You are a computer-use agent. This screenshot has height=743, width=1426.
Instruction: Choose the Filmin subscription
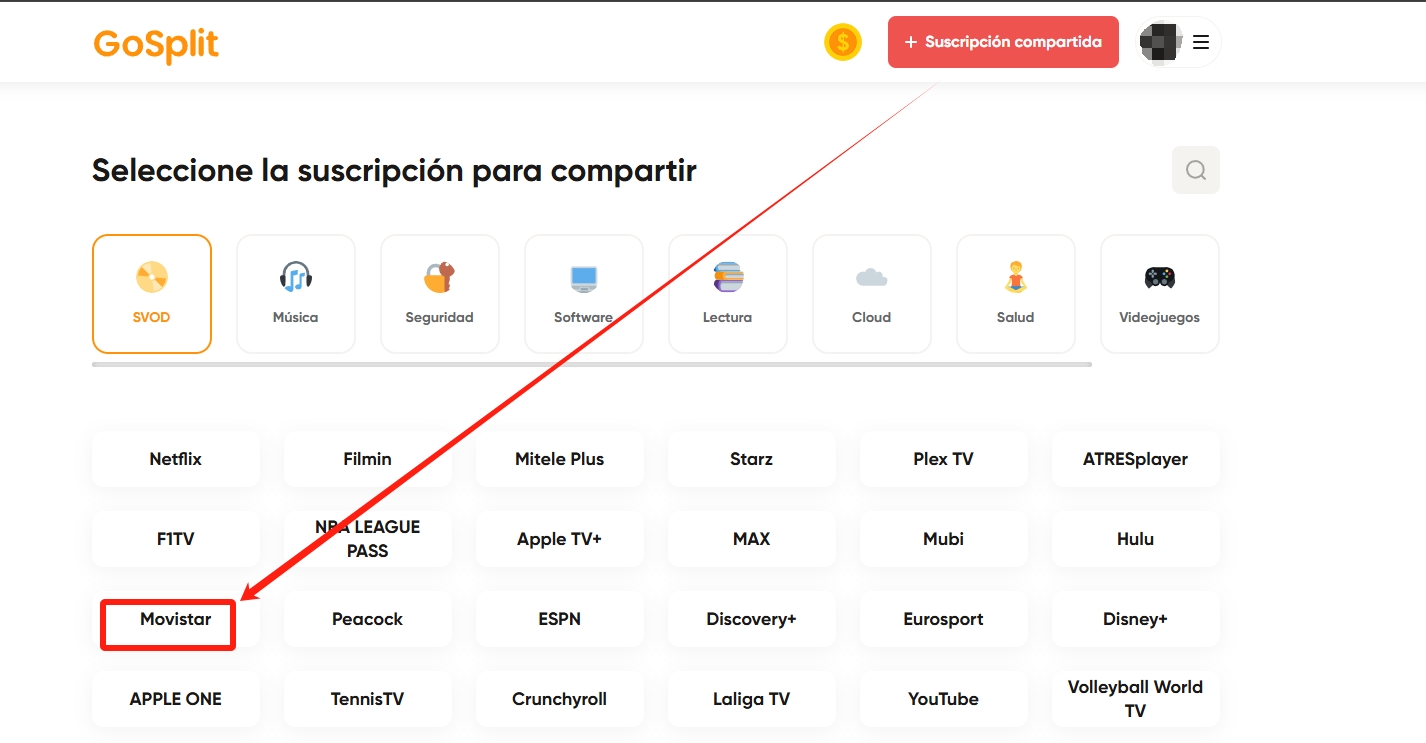click(368, 459)
